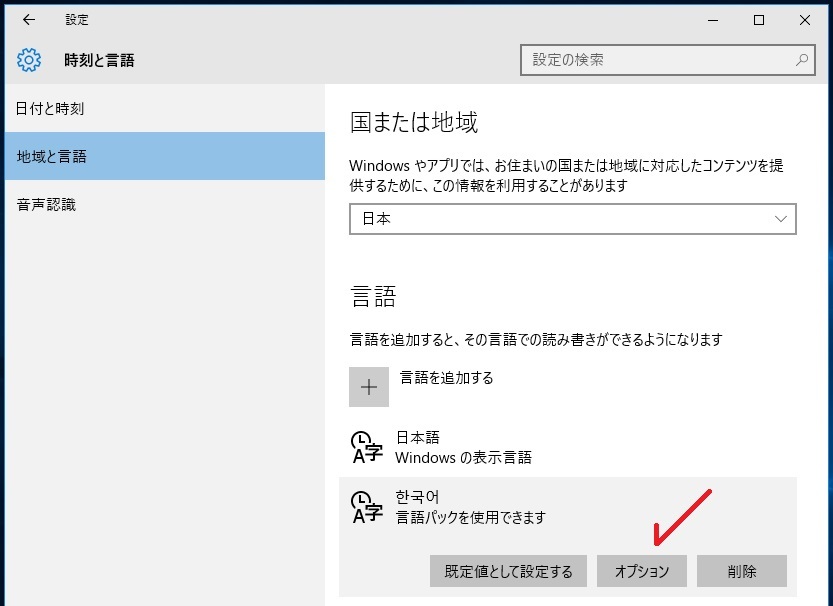This screenshot has width=833, height=606.
Task: Open the 音声認識 section
Action: click(165, 204)
